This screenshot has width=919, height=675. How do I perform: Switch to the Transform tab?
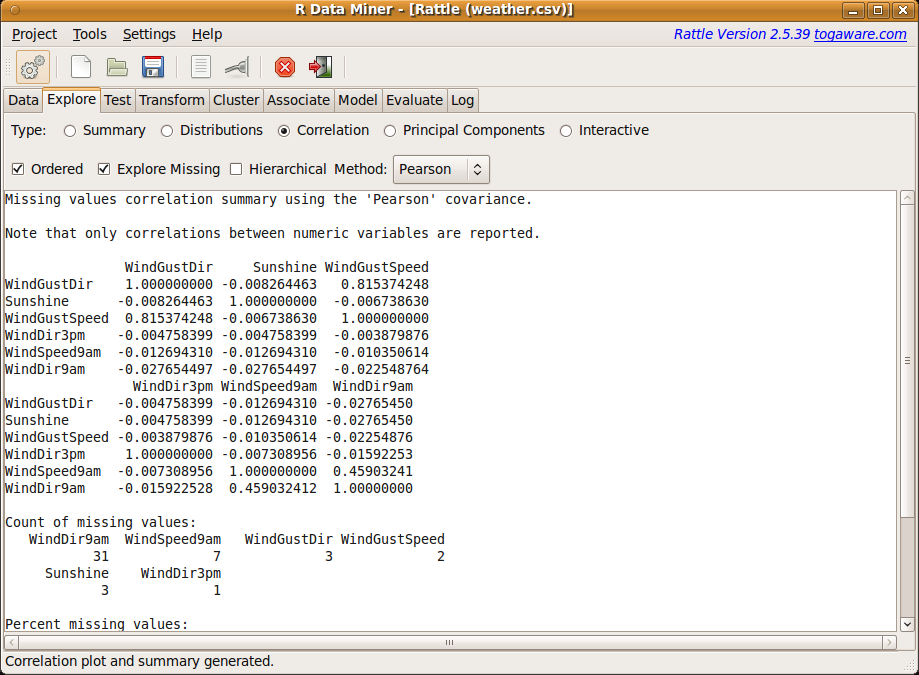171,100
